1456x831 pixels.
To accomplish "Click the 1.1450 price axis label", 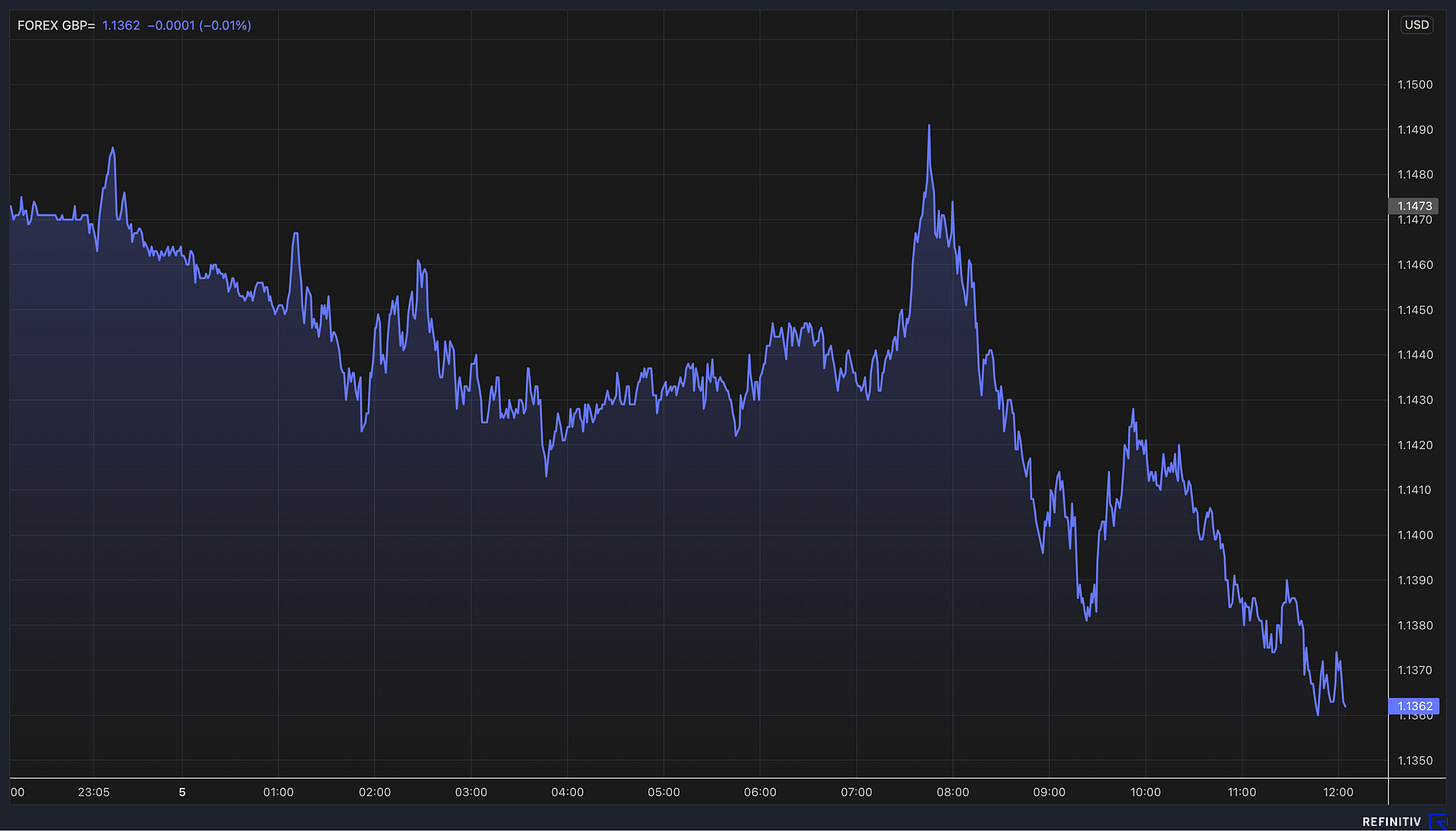I will pos(1415,310).
